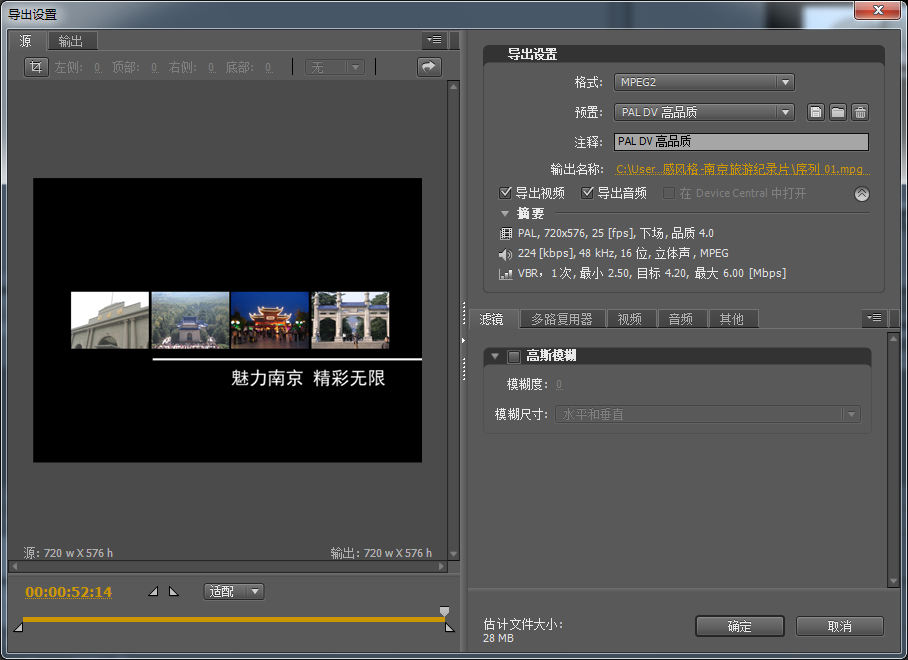Collapse settings with the double-chevron round icon
Screen dimensions: 908x660
[862, 194]
